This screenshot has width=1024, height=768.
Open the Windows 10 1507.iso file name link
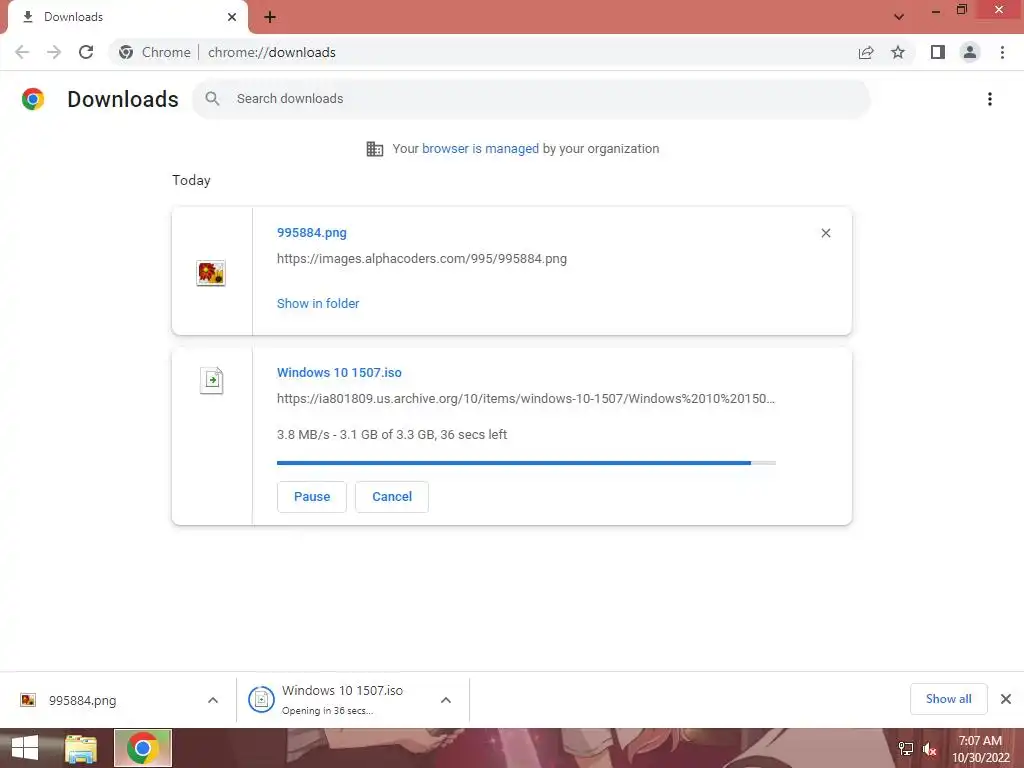click(x=339, y=372)
